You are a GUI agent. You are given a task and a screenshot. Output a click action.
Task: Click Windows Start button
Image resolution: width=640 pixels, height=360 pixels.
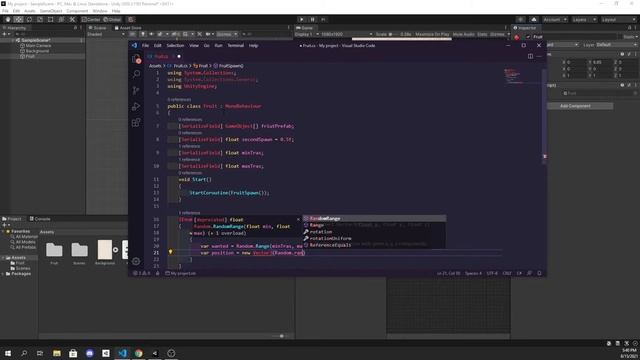tap(8, 353)
